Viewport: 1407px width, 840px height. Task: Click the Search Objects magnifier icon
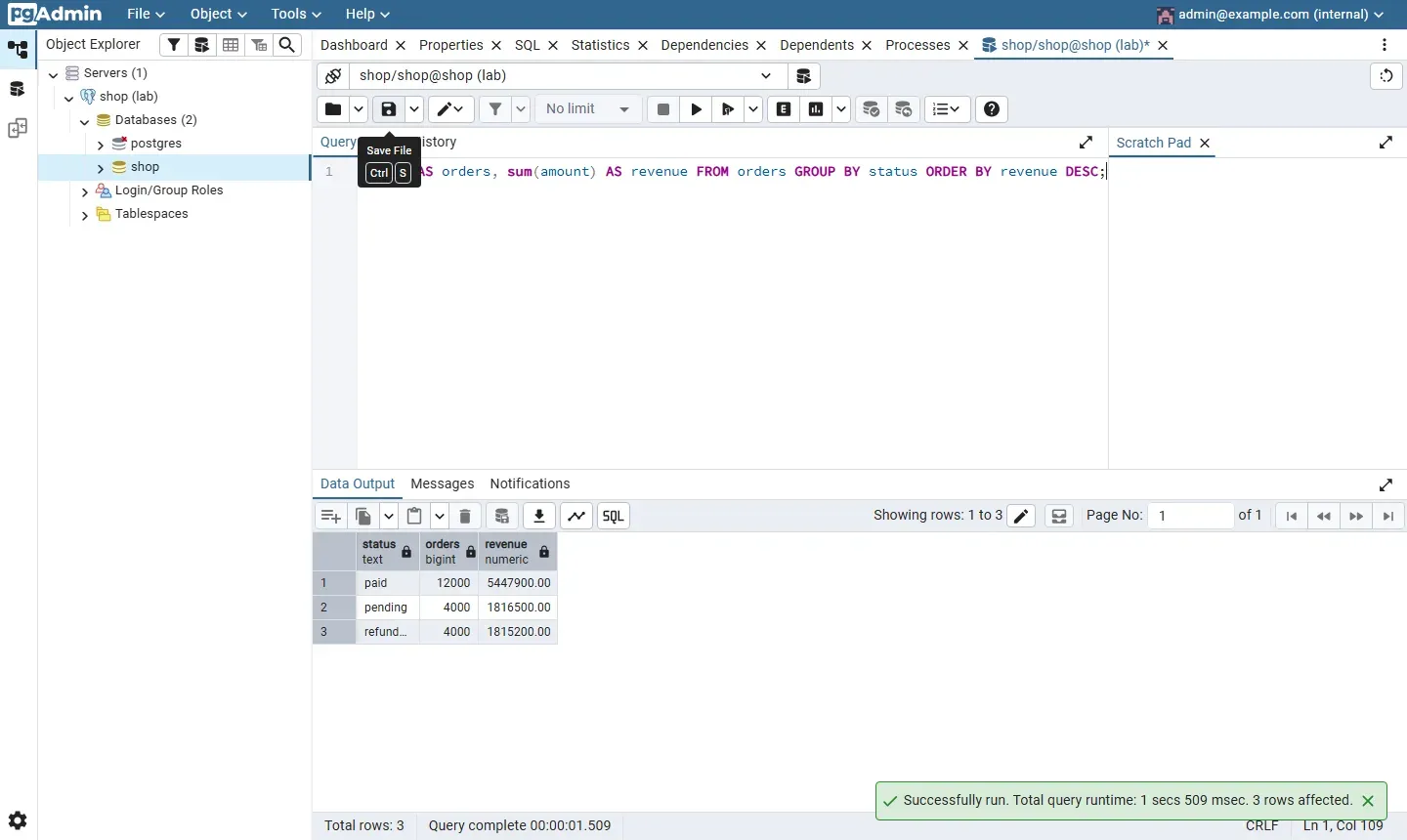pyautogui.click(x=287, y=45)
